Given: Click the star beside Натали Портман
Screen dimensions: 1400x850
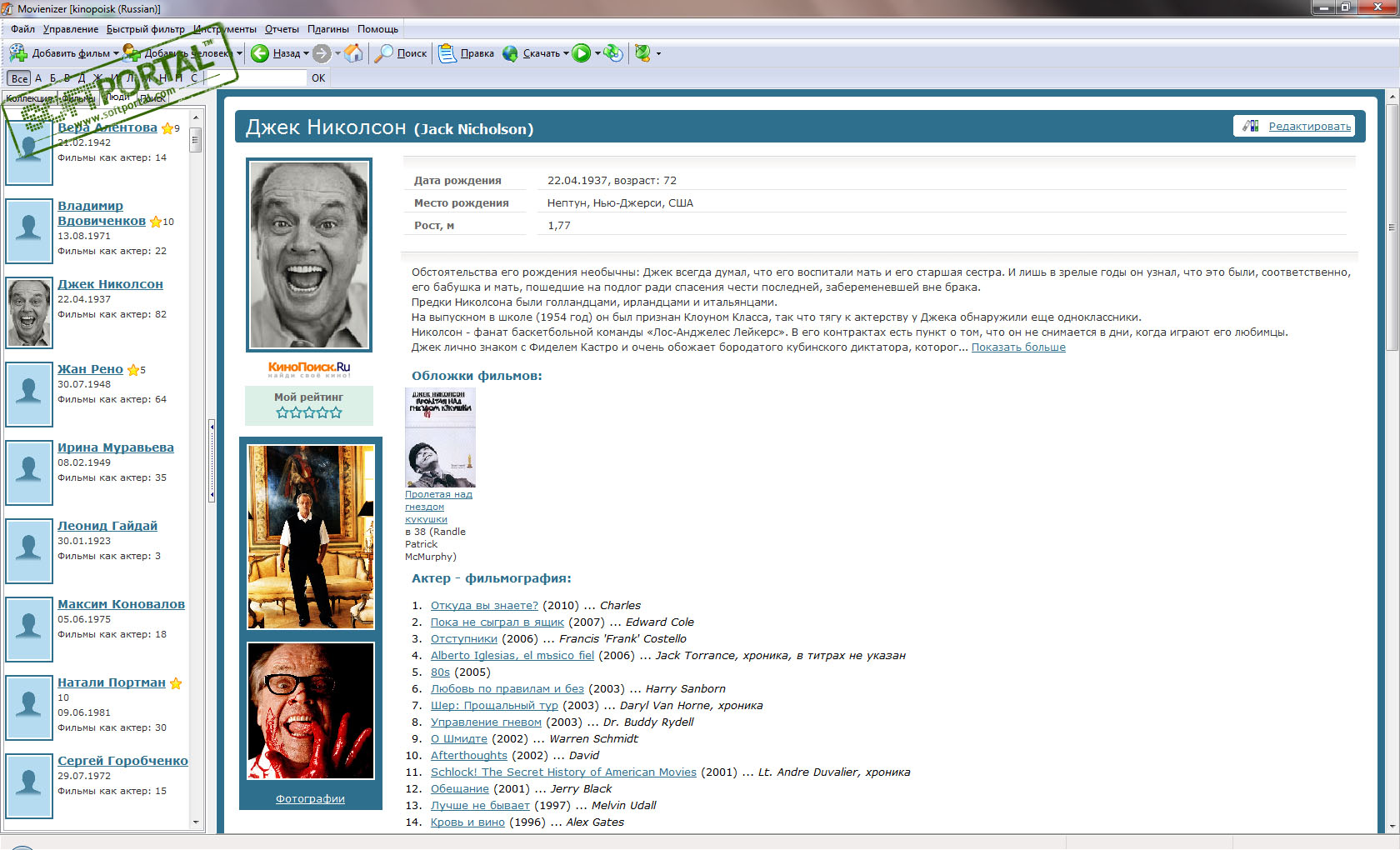Looking at the screenshot, I should (176, 683).
